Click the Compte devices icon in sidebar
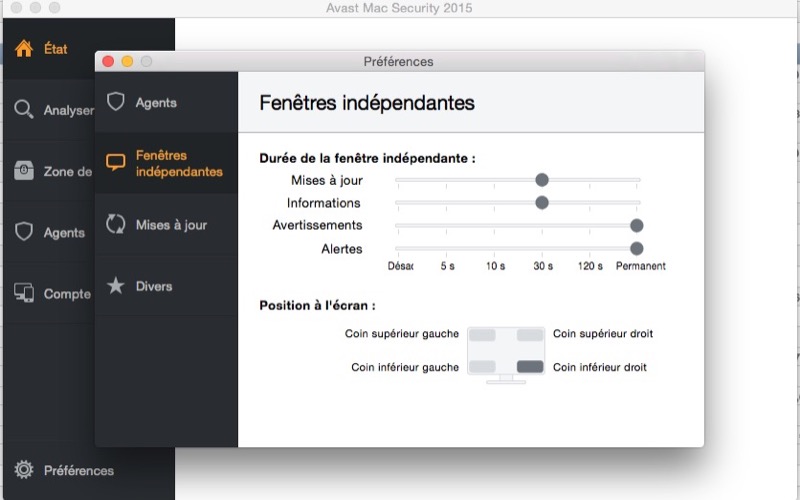Screen dimensions: 800x500 tap(24, 293)
